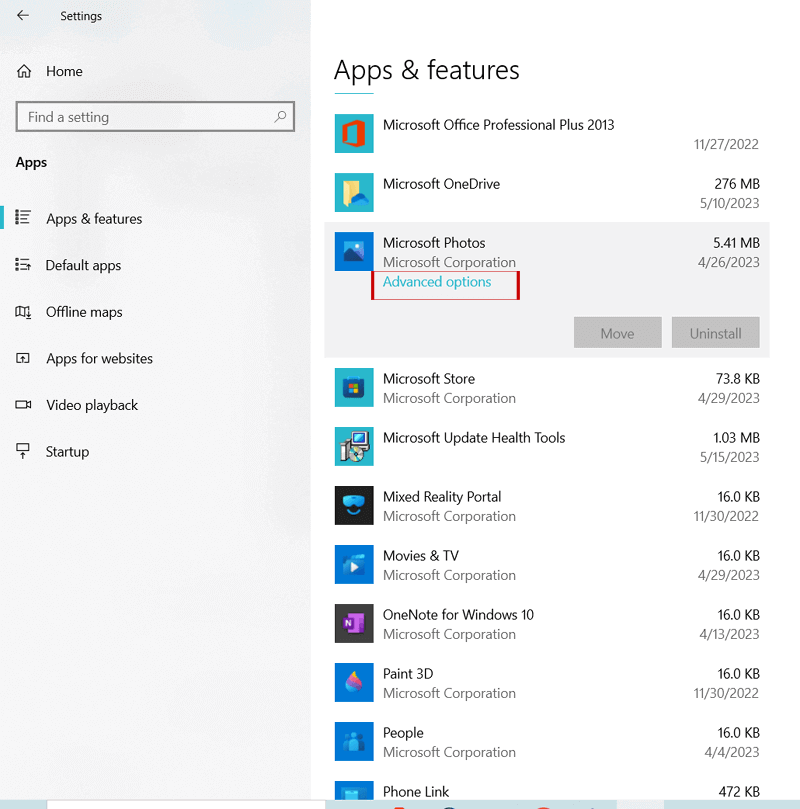Open Video playback settings
The height and width of the screenshot is (809, 800).
point(92,405)
